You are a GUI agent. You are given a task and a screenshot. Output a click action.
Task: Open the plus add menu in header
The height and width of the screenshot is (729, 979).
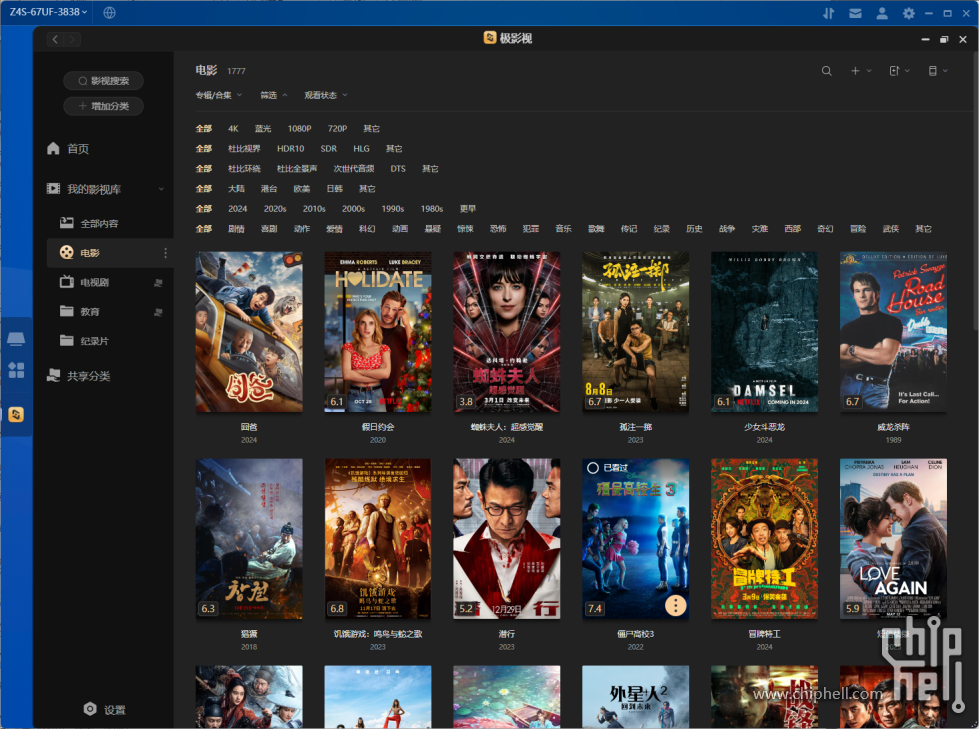(x=860, y=71)
